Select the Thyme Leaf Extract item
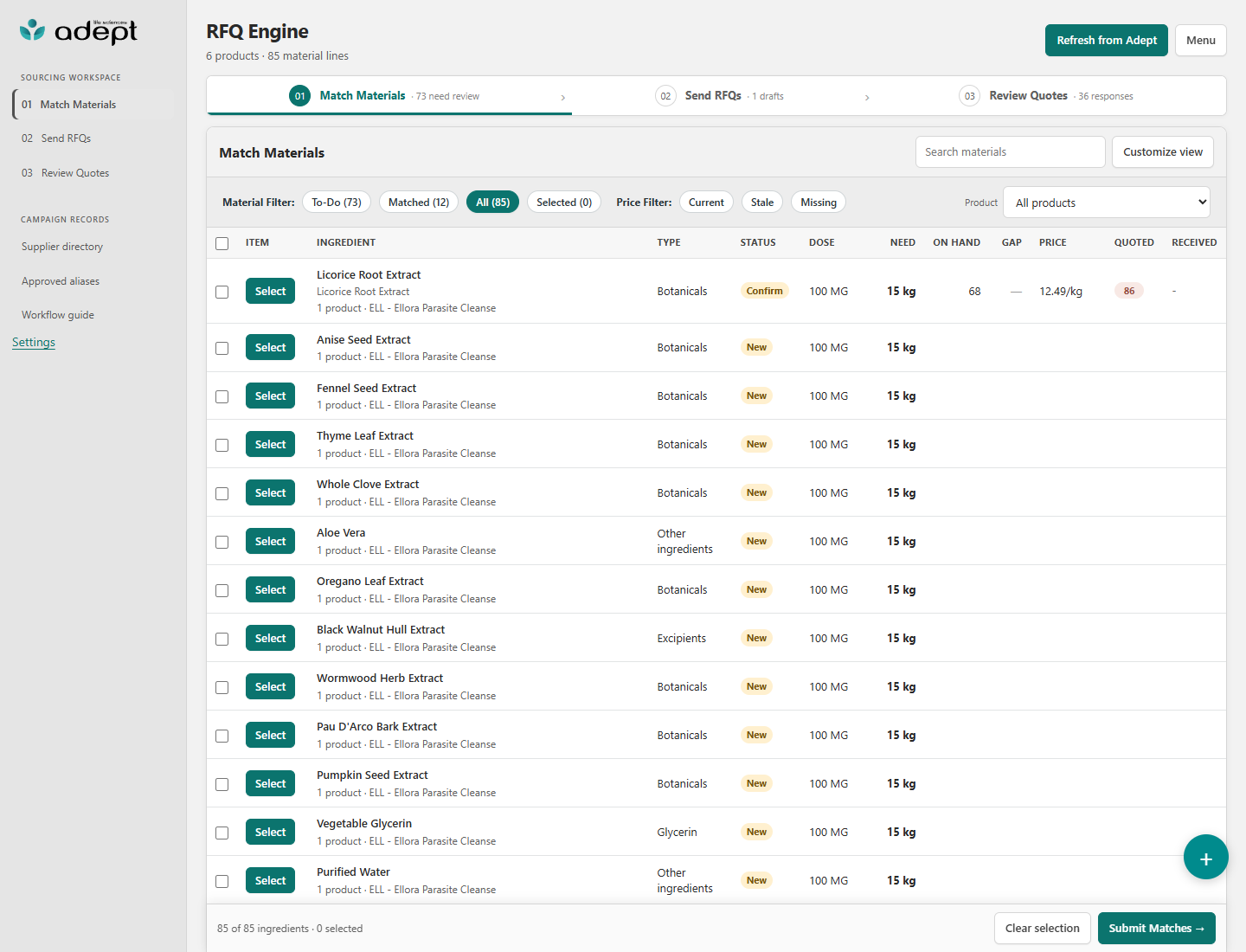1246x952 pixels. pyautogui.click(x=270, y=444)
